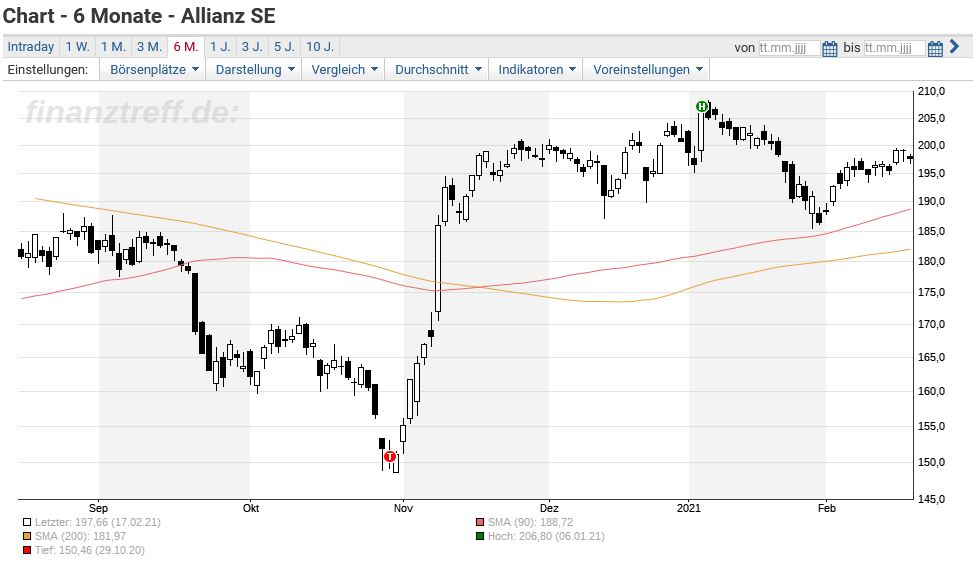Click legend text 'Tief: 150,46 (29.10.20)'
The height and width of the screenshot is (562, 980).
point(89,550)
